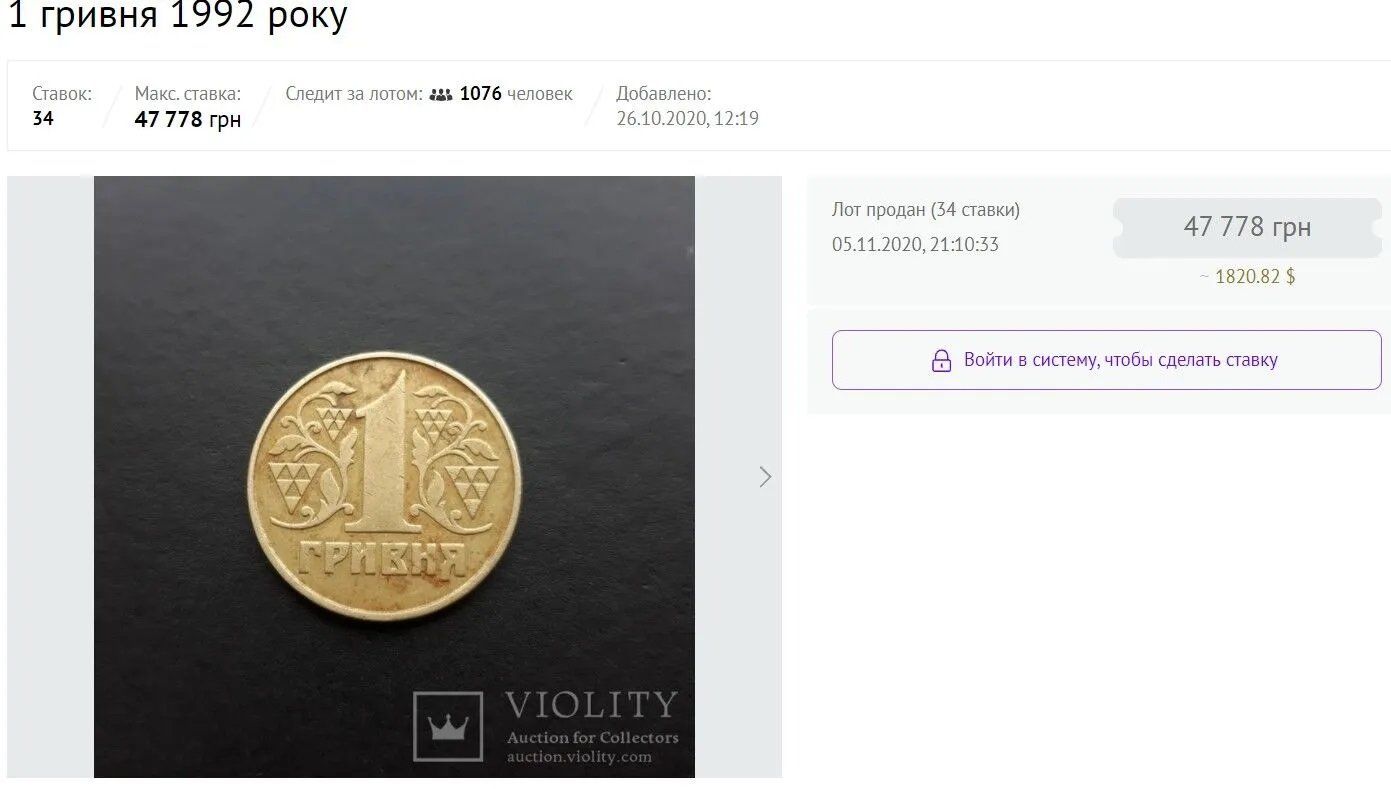Click the lot title '1 гривня 1992 року'

pos(178,16)
